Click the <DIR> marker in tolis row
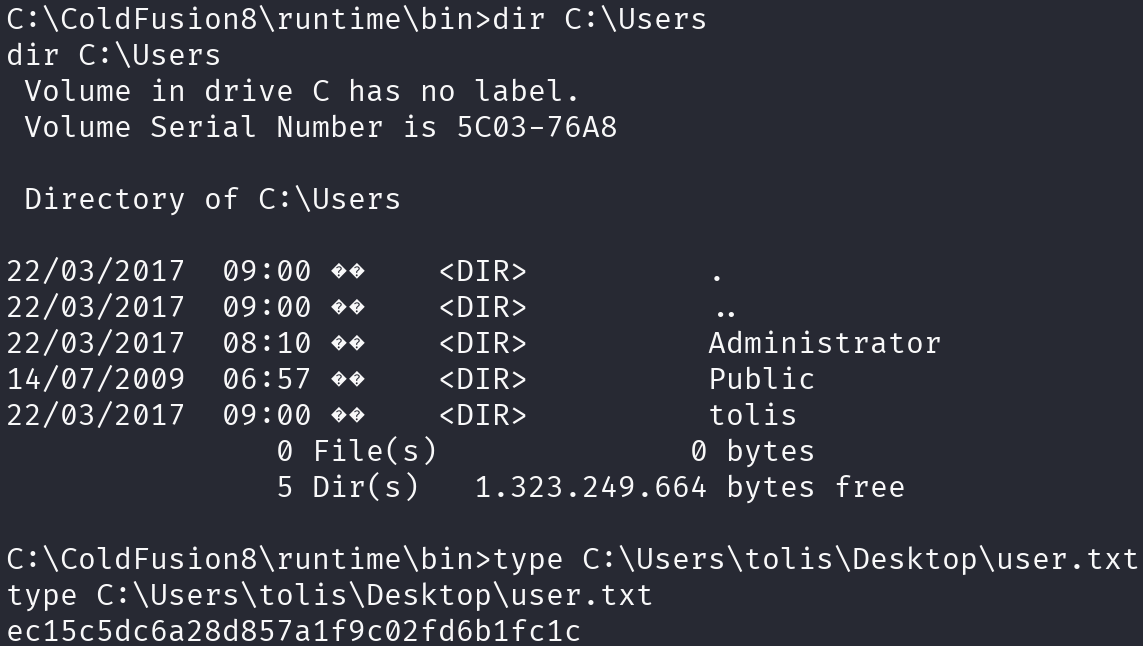Screen dimensions: 1143x646 point(483,414)
